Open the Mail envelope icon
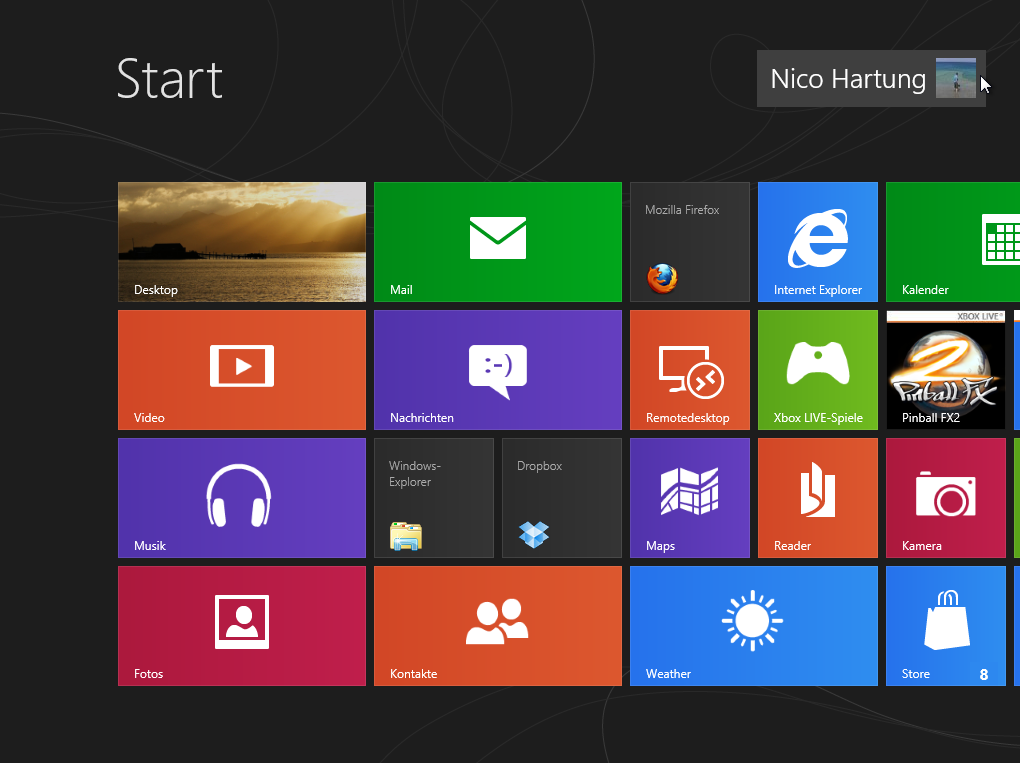This screenshot has width=1020, height=763. (498, 238)
